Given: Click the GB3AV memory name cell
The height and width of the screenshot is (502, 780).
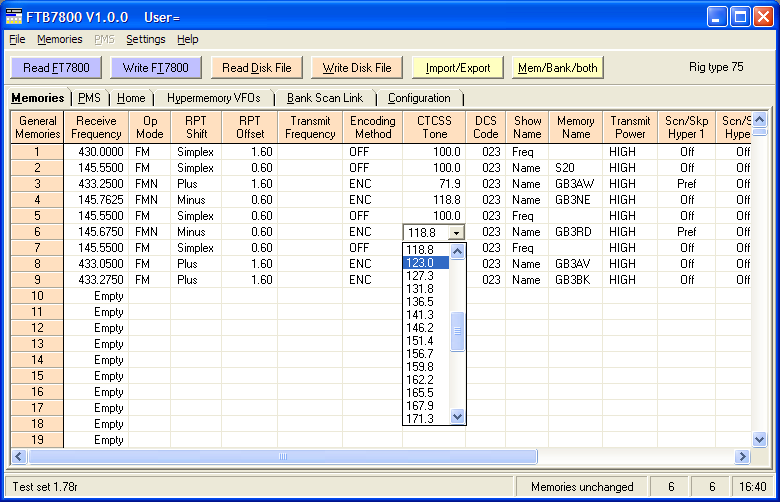Looking at the screenshot, I should pyautogui.click(x=576, y=264).
